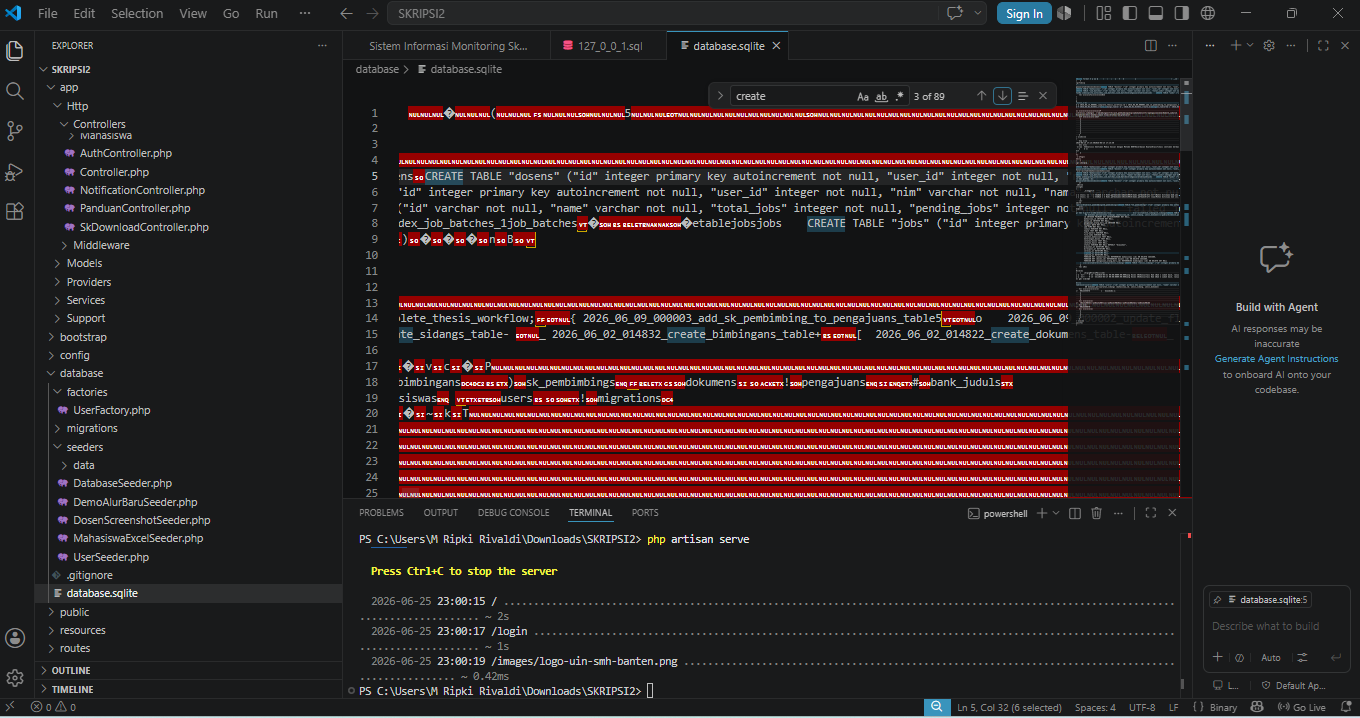This screenshot has width=1360, height=718.
Task: Toggle the Primary Side Bar visibility
Action: pyautogui.click(x=1129, y=14)
